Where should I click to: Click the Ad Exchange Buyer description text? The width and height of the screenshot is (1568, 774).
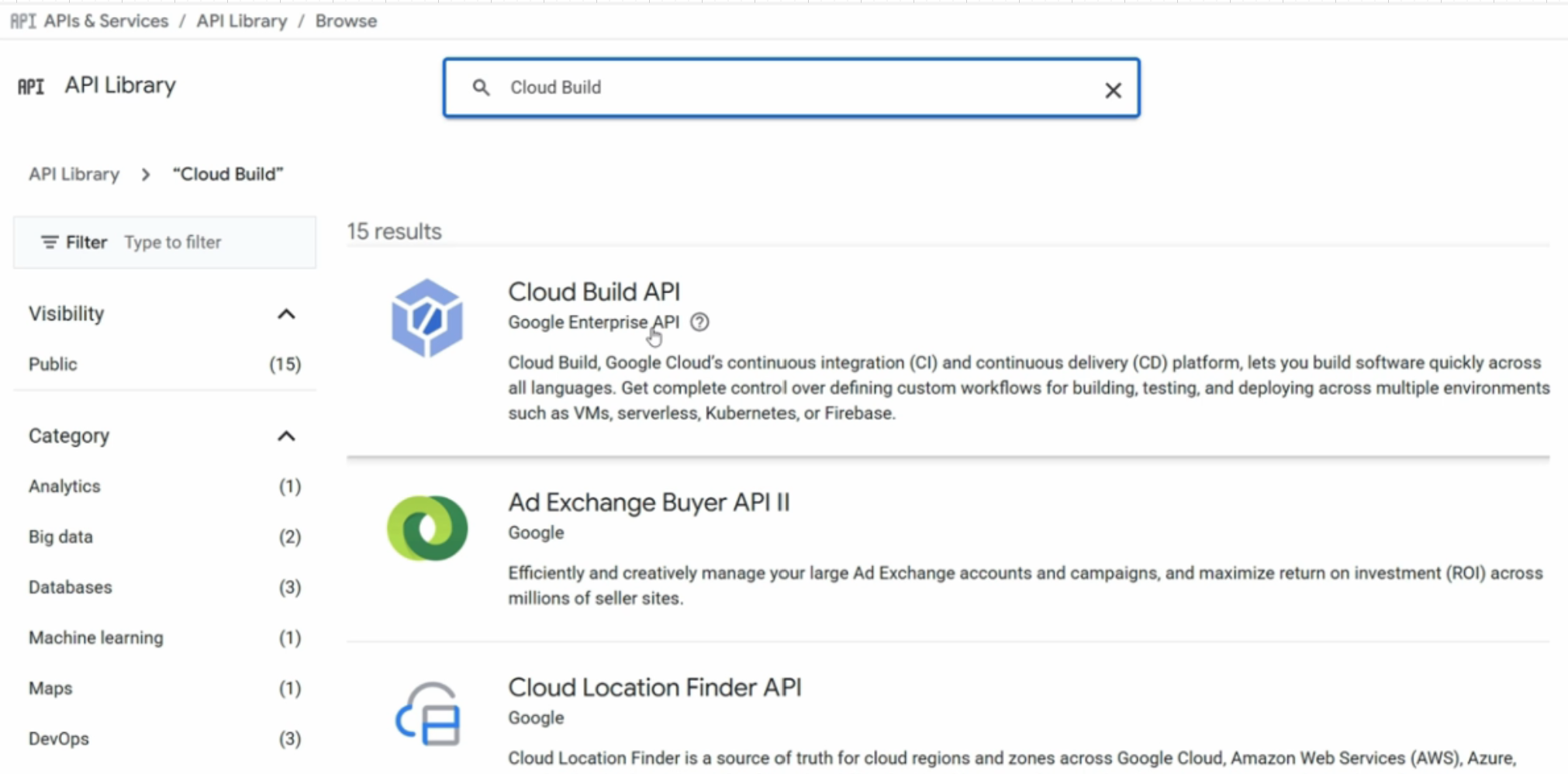1025,586
